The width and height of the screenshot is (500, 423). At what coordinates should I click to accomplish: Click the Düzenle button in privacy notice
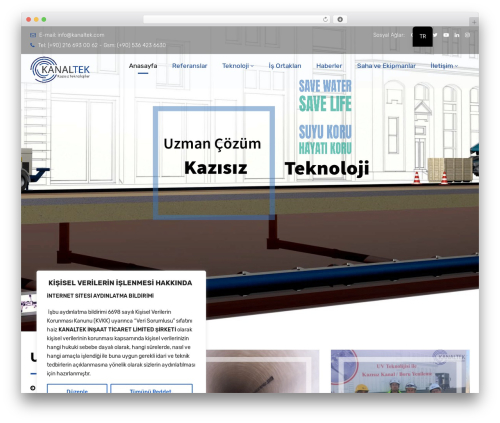(x=77, y=389)
